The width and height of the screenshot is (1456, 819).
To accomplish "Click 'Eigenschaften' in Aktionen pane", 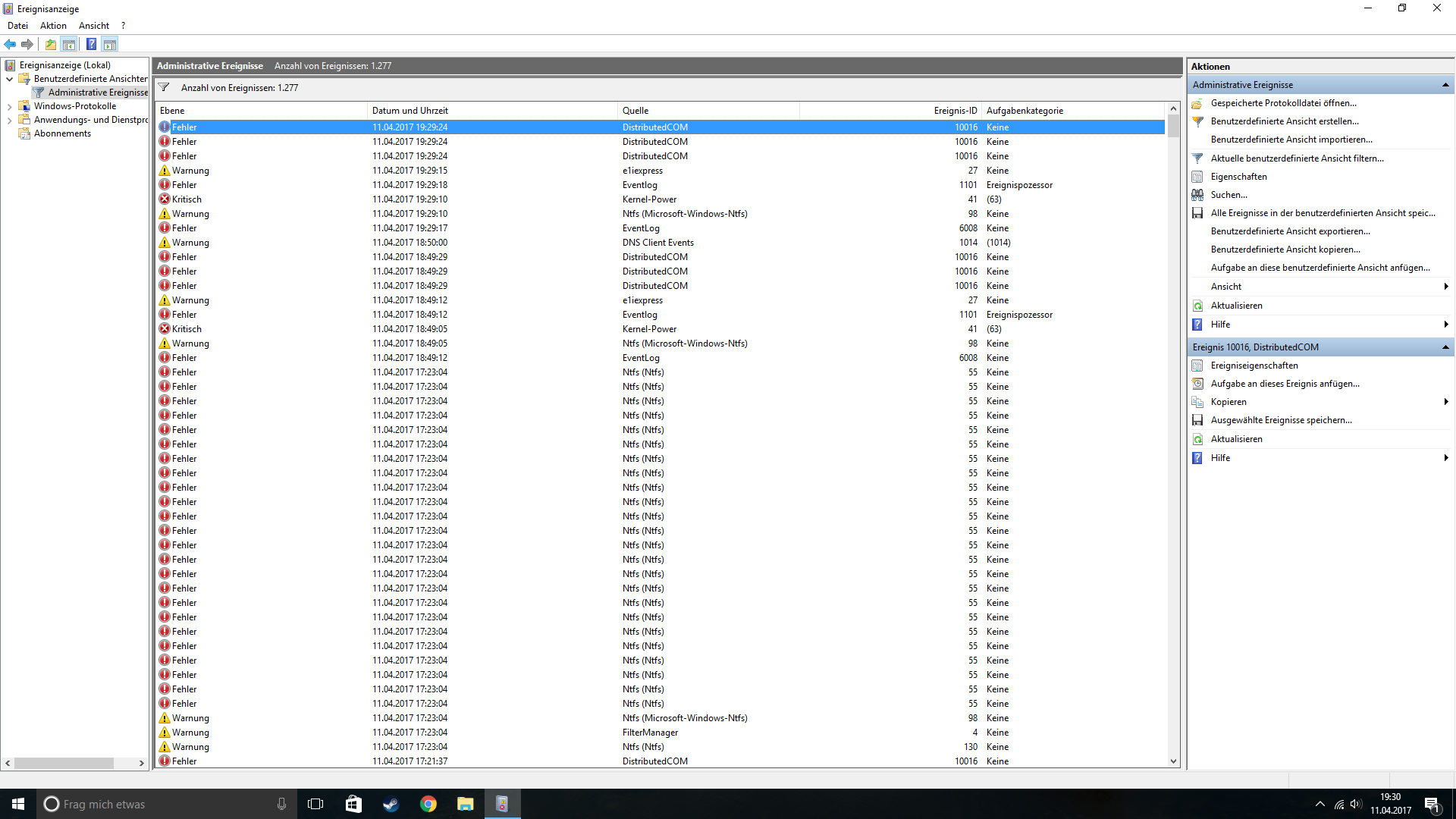I will pos(1238,177).
